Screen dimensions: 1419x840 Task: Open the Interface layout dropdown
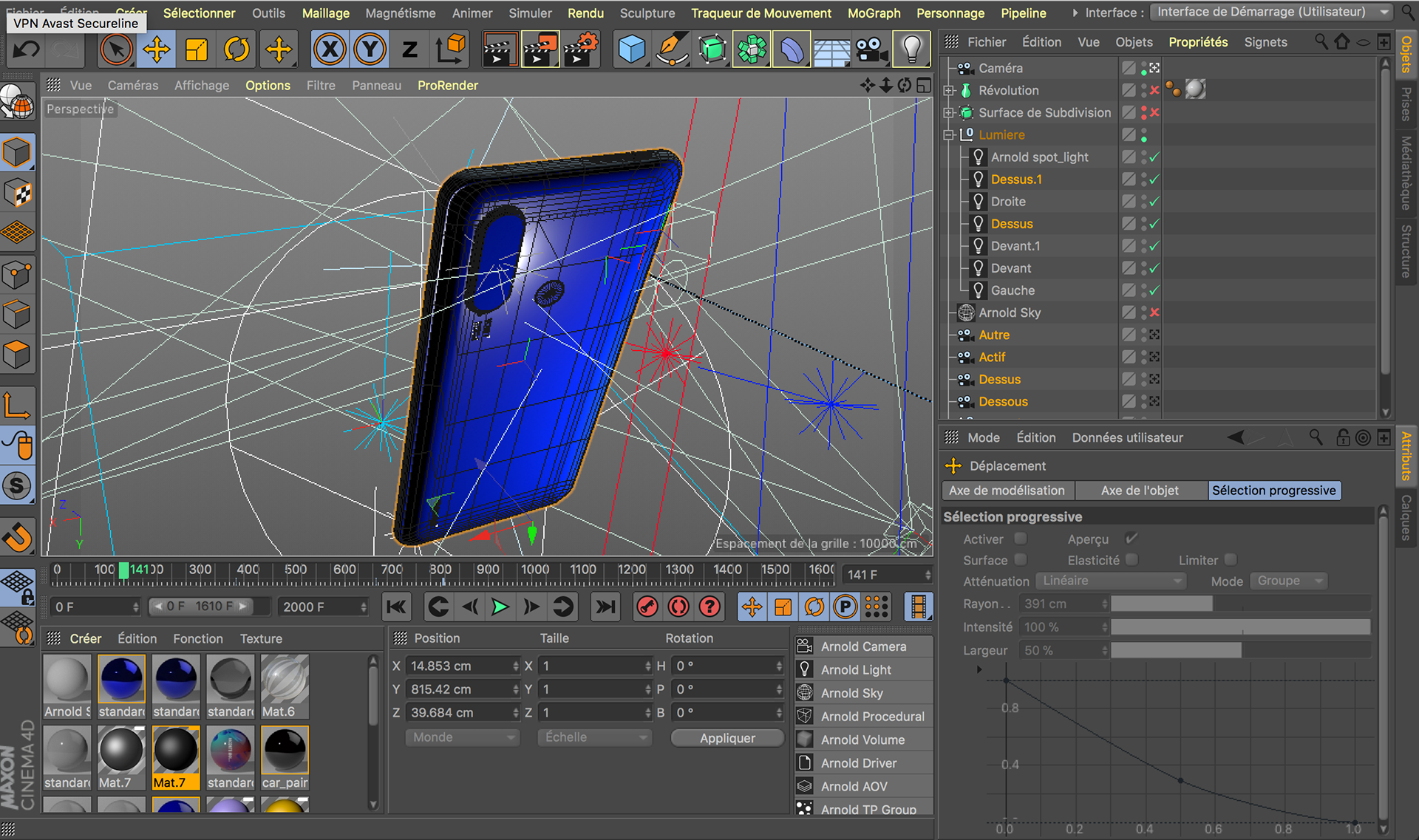(1273, 12)
